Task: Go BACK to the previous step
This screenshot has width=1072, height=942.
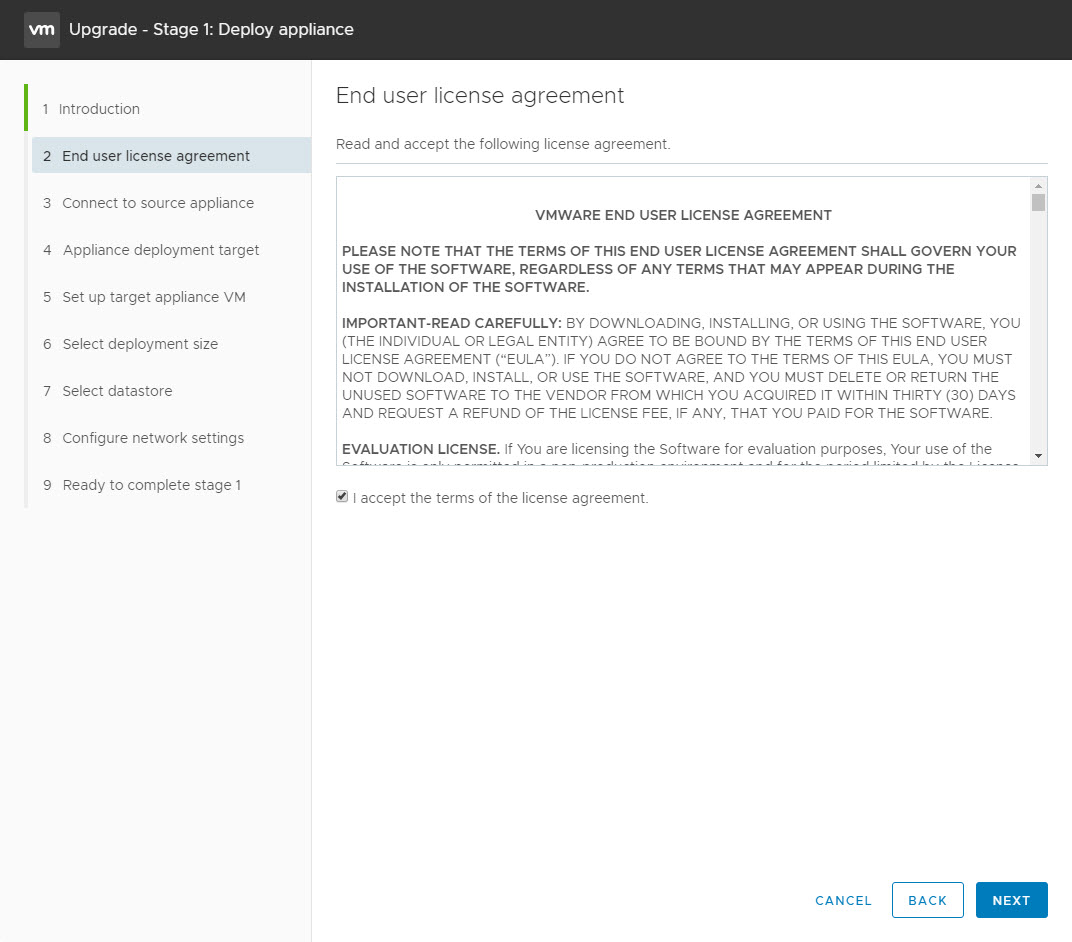Action: pos(927,900)
